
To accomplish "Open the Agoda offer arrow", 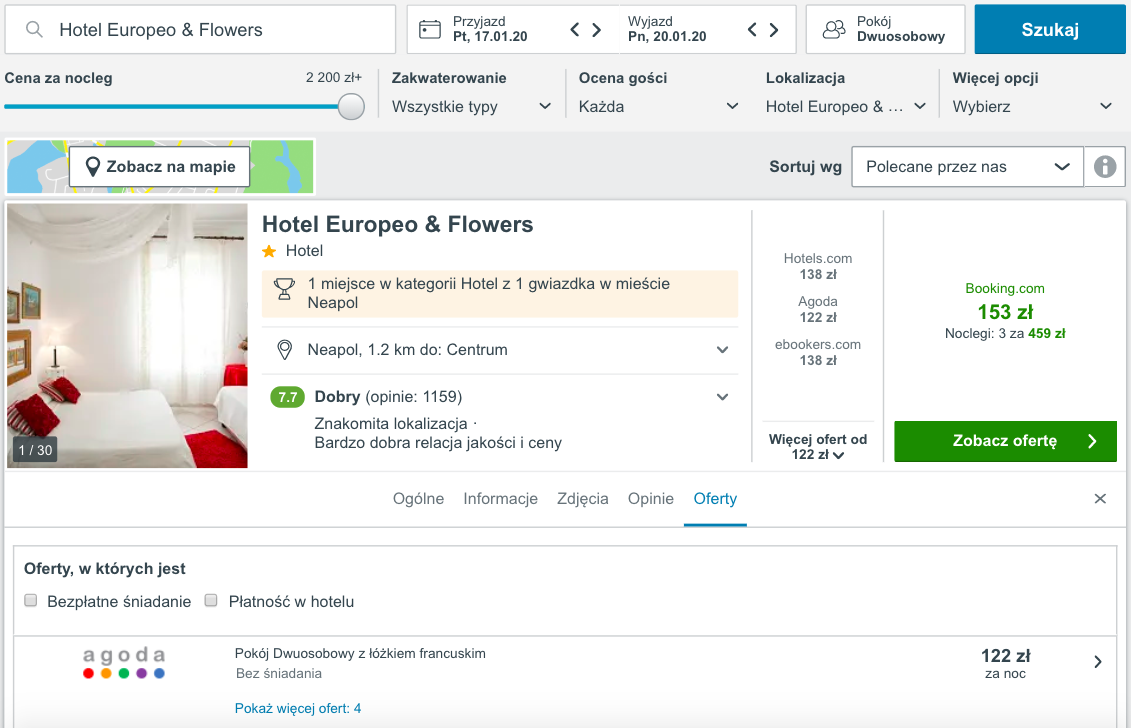I will point(1098,661).
